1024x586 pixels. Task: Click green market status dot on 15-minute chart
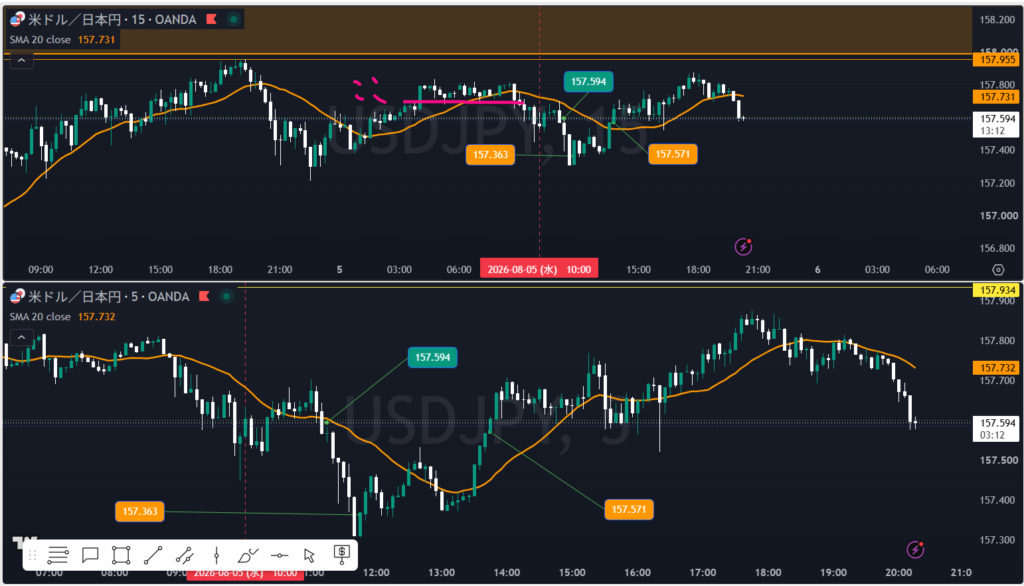233,19
